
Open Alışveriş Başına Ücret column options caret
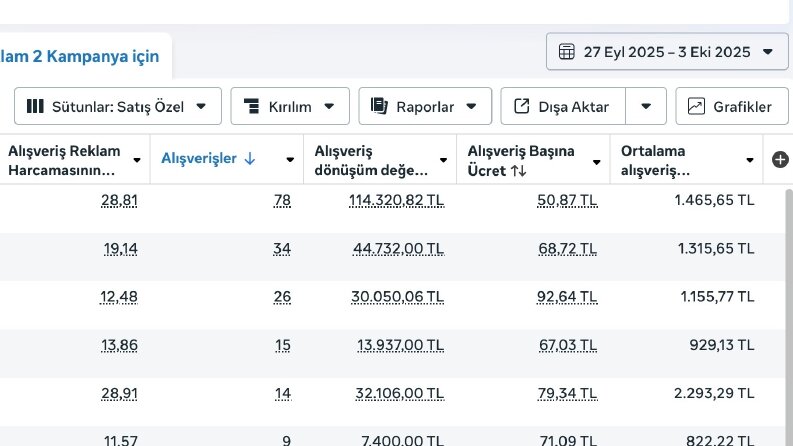click(596, 162)
